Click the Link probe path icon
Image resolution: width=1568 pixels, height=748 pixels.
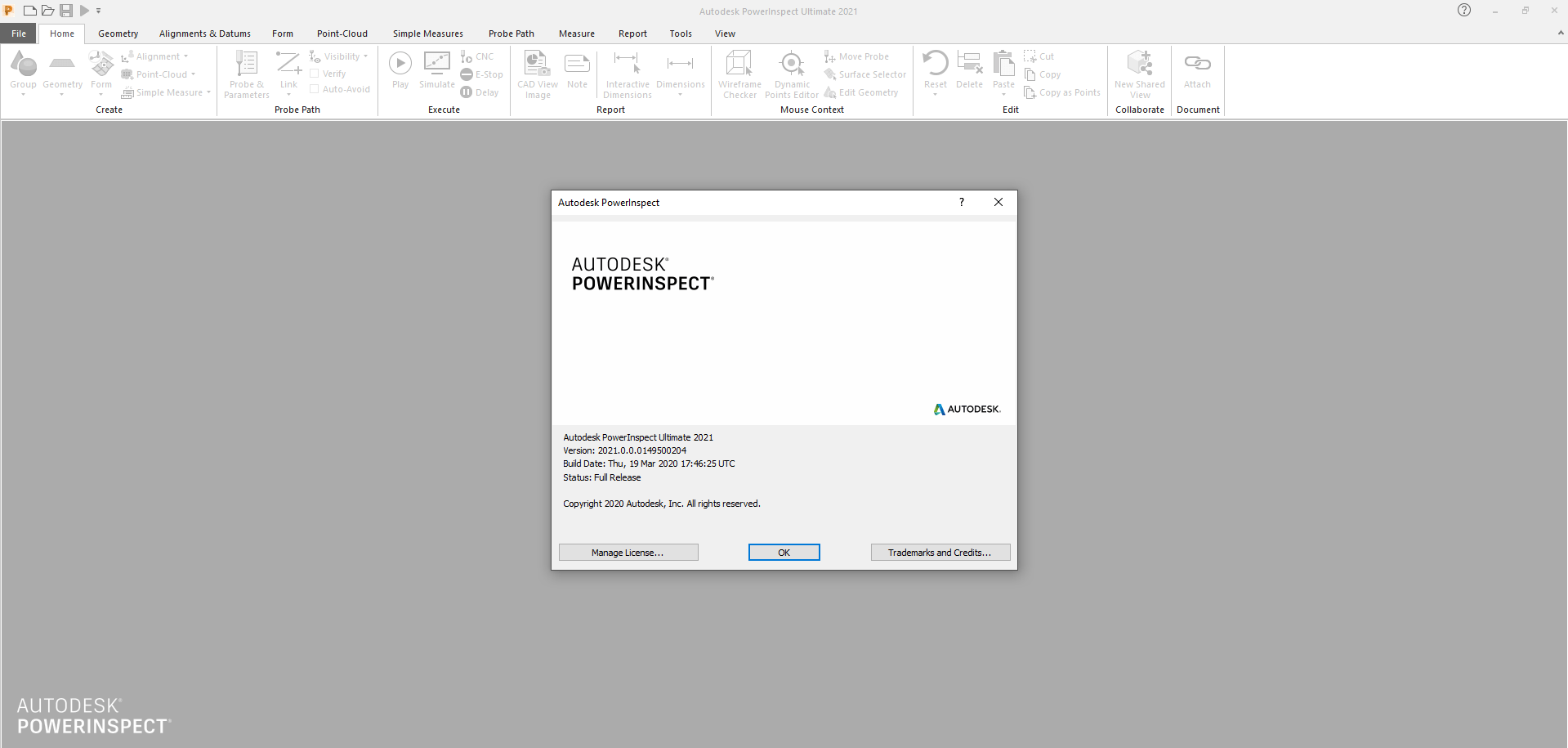tap(288, 64)
